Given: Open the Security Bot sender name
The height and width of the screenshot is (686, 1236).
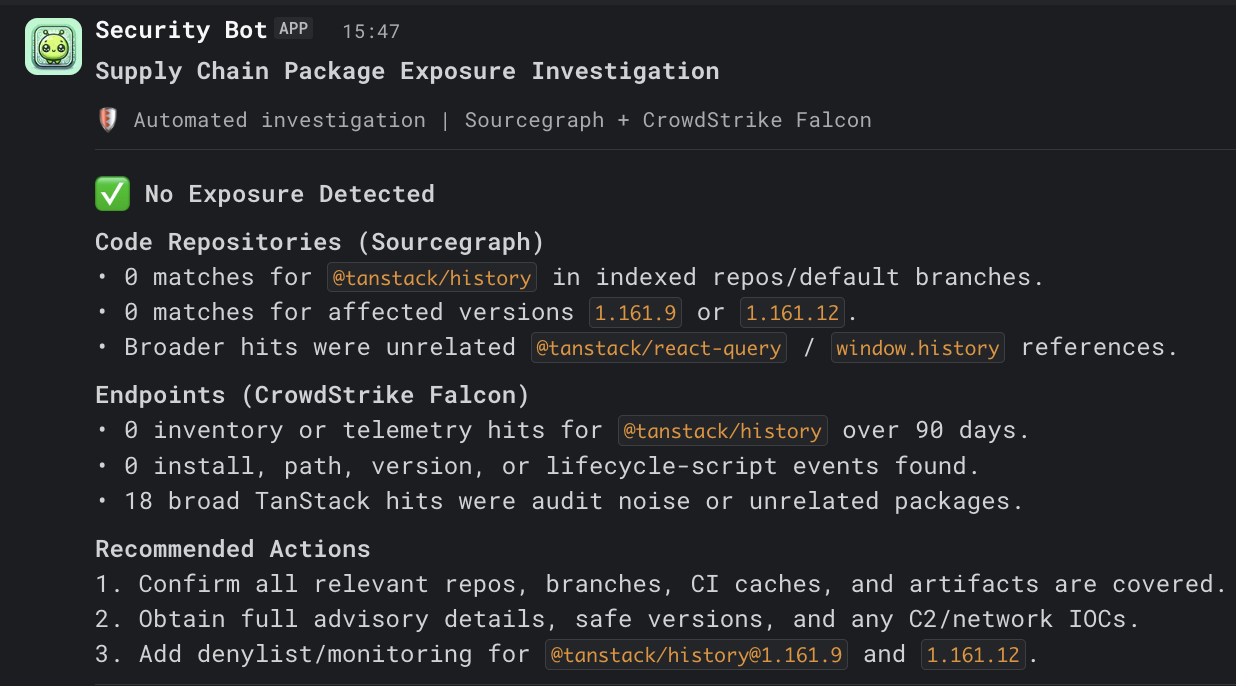Looking at the screenshot, I should click(x=181, y=30).
